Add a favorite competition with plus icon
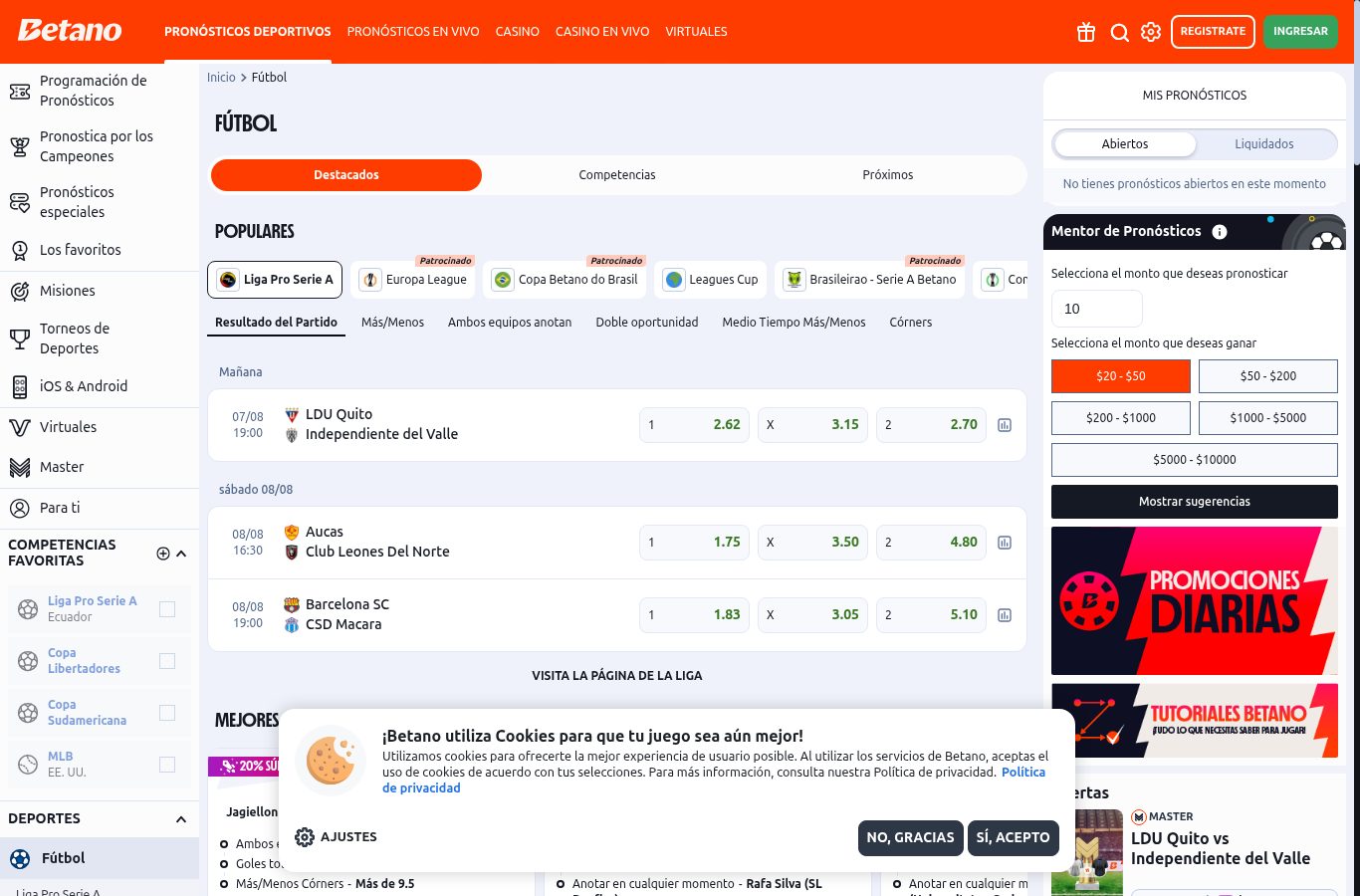Screen dimensions: 1360x896 [163, 554]
